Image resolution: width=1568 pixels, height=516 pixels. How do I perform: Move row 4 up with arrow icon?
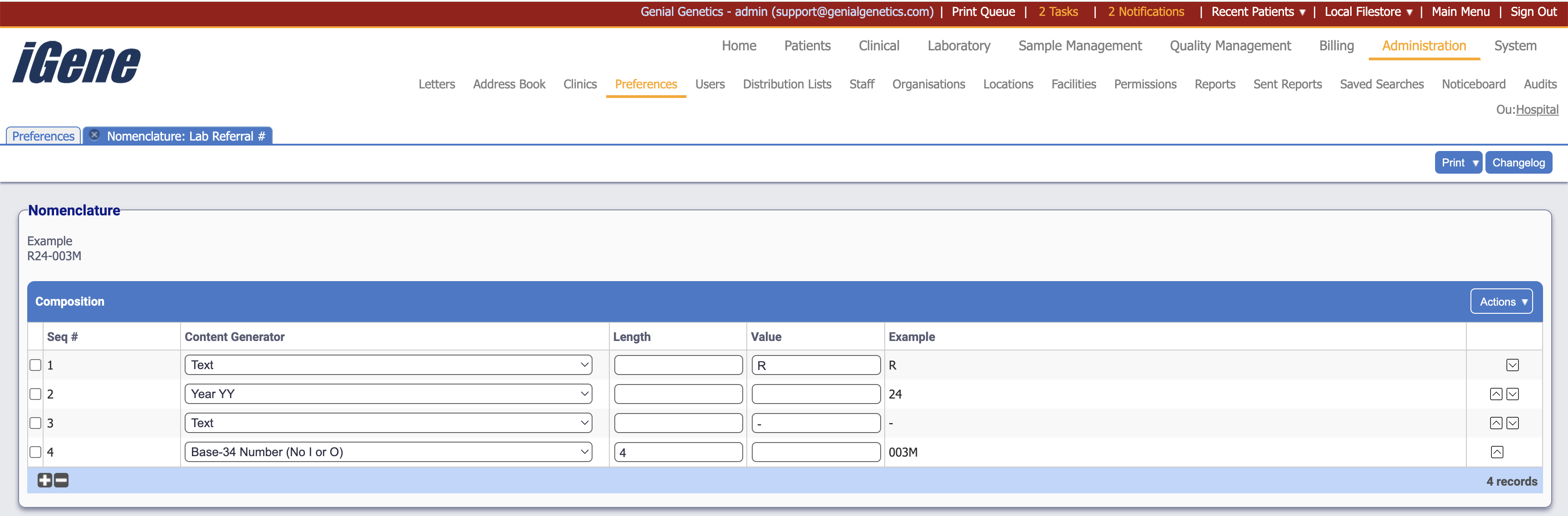[x=1497, y=452]
